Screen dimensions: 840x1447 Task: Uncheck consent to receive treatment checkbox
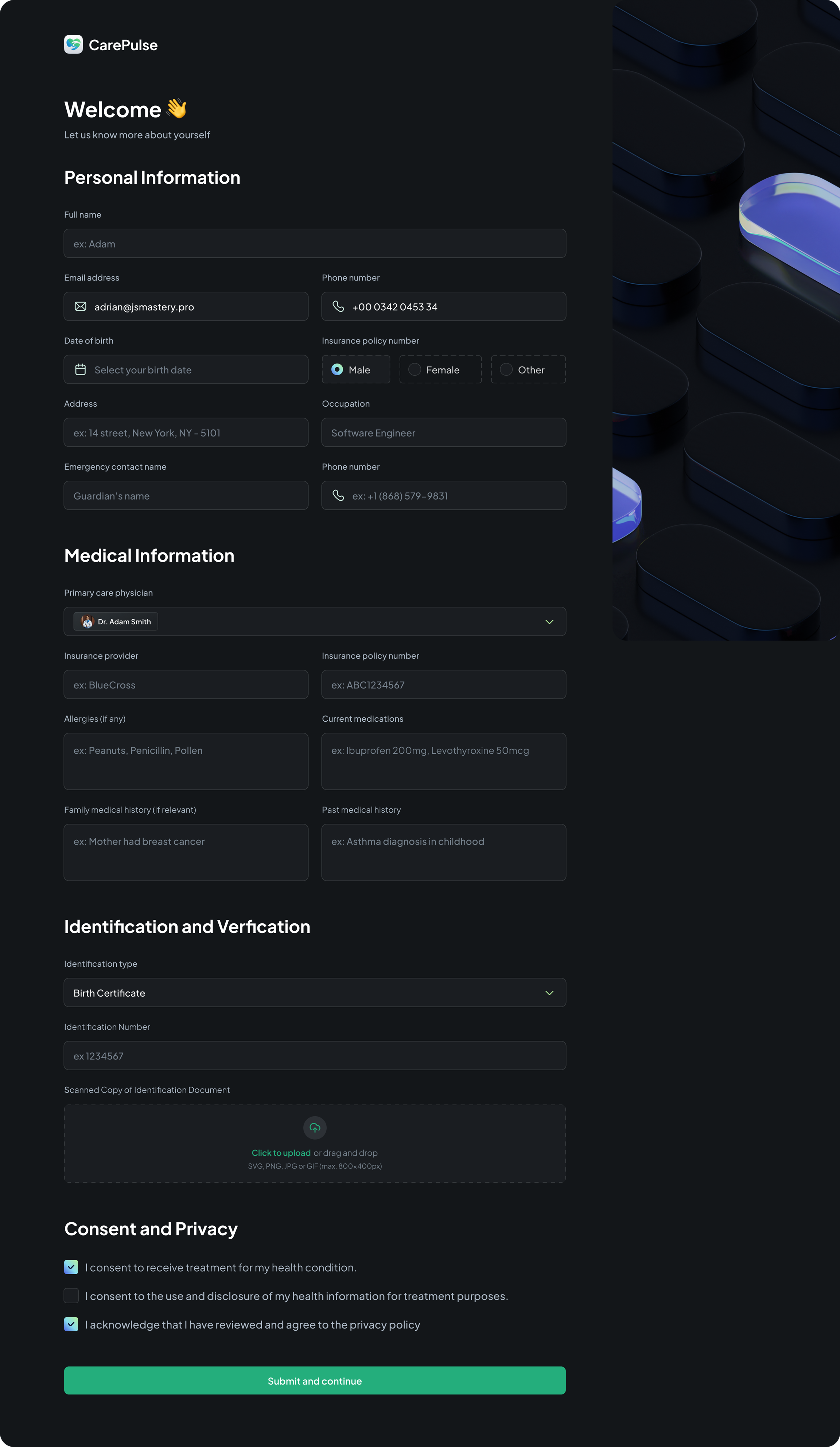pos(71,1267)
